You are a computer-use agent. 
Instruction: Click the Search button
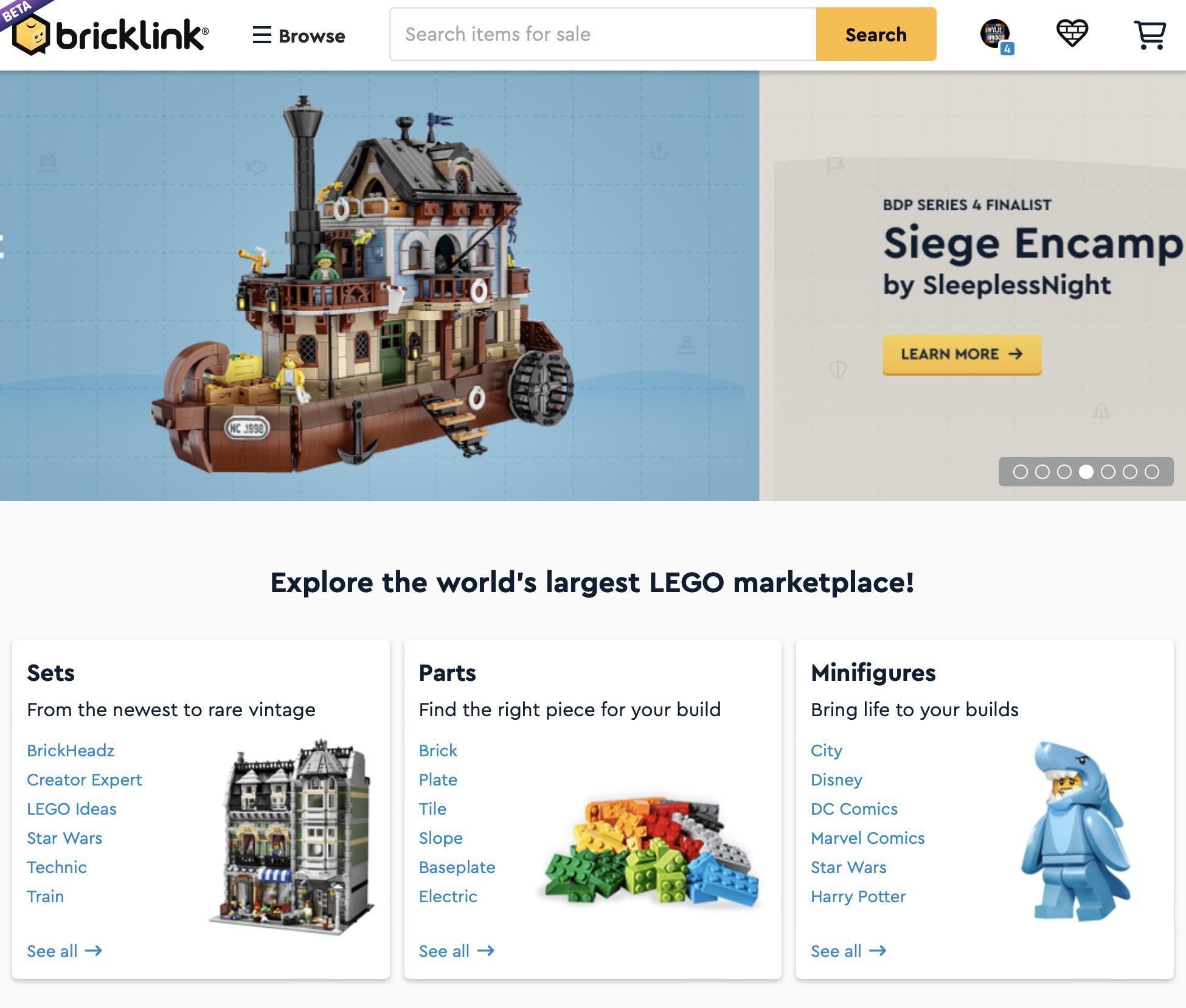tap(876, 35)
